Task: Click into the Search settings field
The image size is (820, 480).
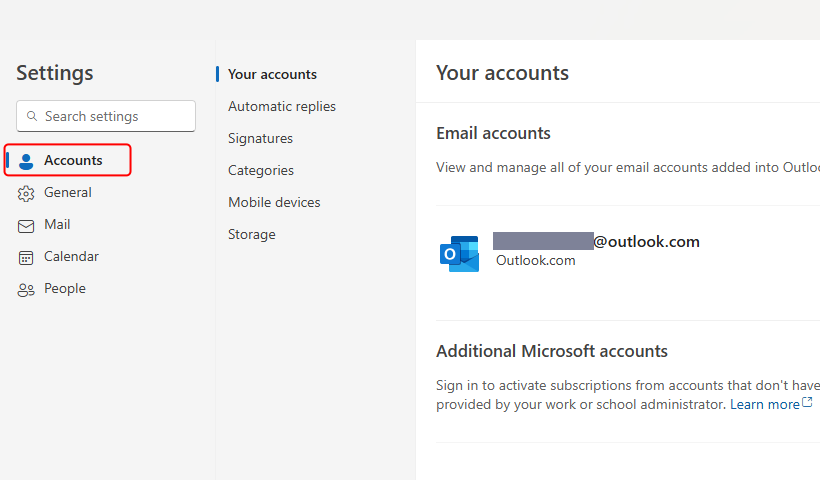Action: 106,116
